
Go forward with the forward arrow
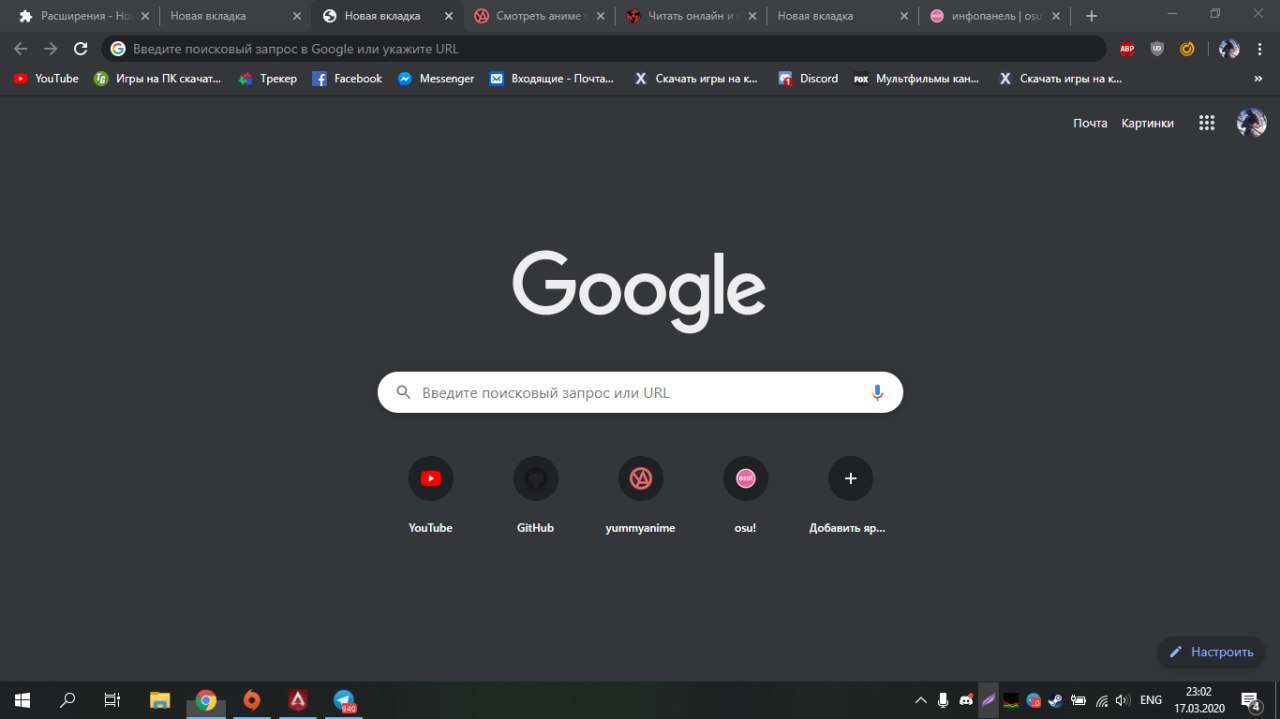[51, 49]
